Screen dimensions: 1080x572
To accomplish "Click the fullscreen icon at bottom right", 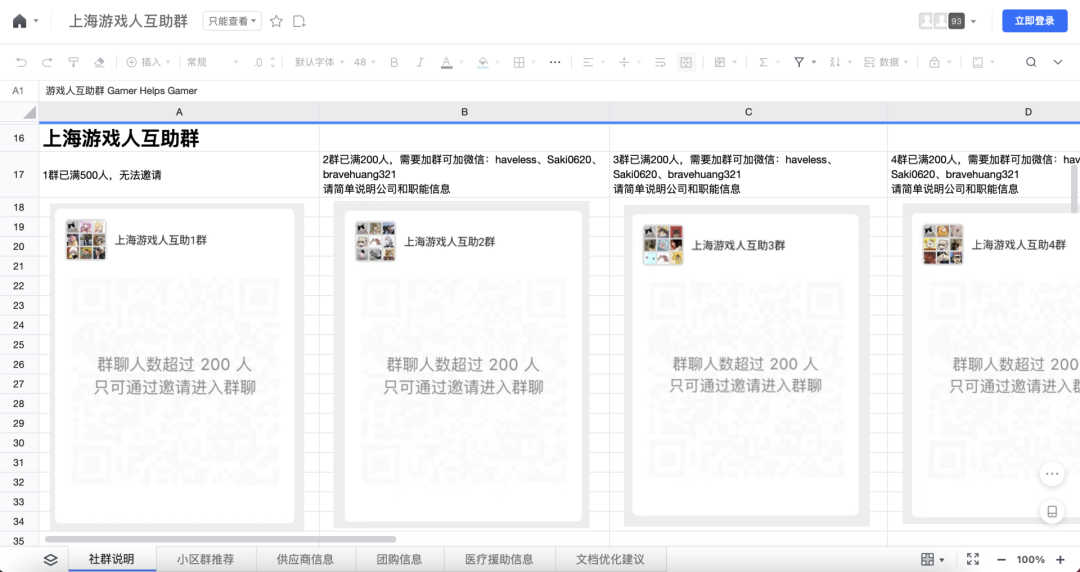I will coord(973,560).
